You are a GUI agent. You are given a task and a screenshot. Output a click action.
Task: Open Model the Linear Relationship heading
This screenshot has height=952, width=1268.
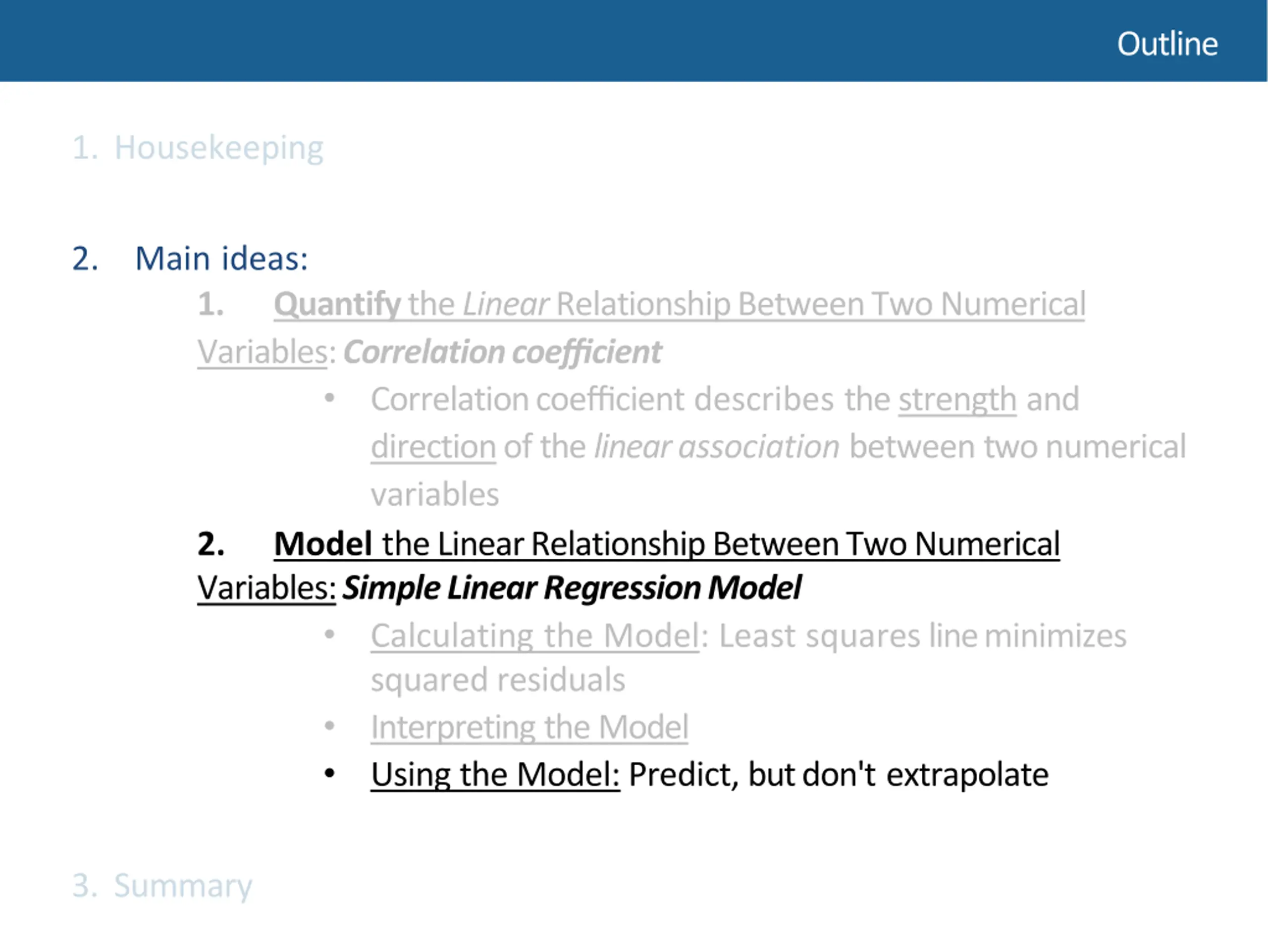point(667,544)
